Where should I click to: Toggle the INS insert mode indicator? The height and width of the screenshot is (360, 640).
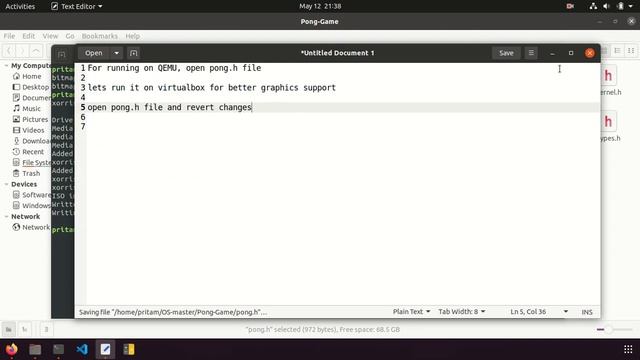click(x=587, y=312)
